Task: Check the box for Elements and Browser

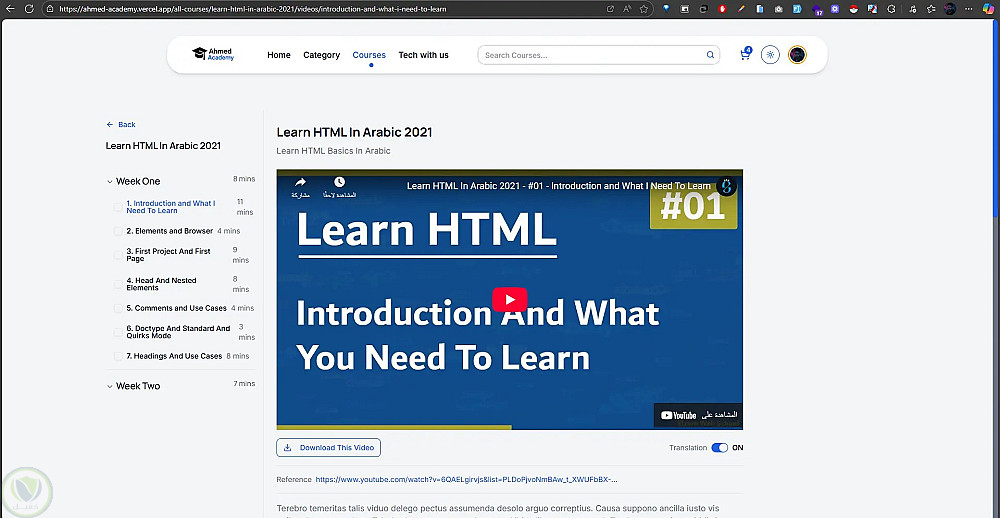Action: click(118, 231)
